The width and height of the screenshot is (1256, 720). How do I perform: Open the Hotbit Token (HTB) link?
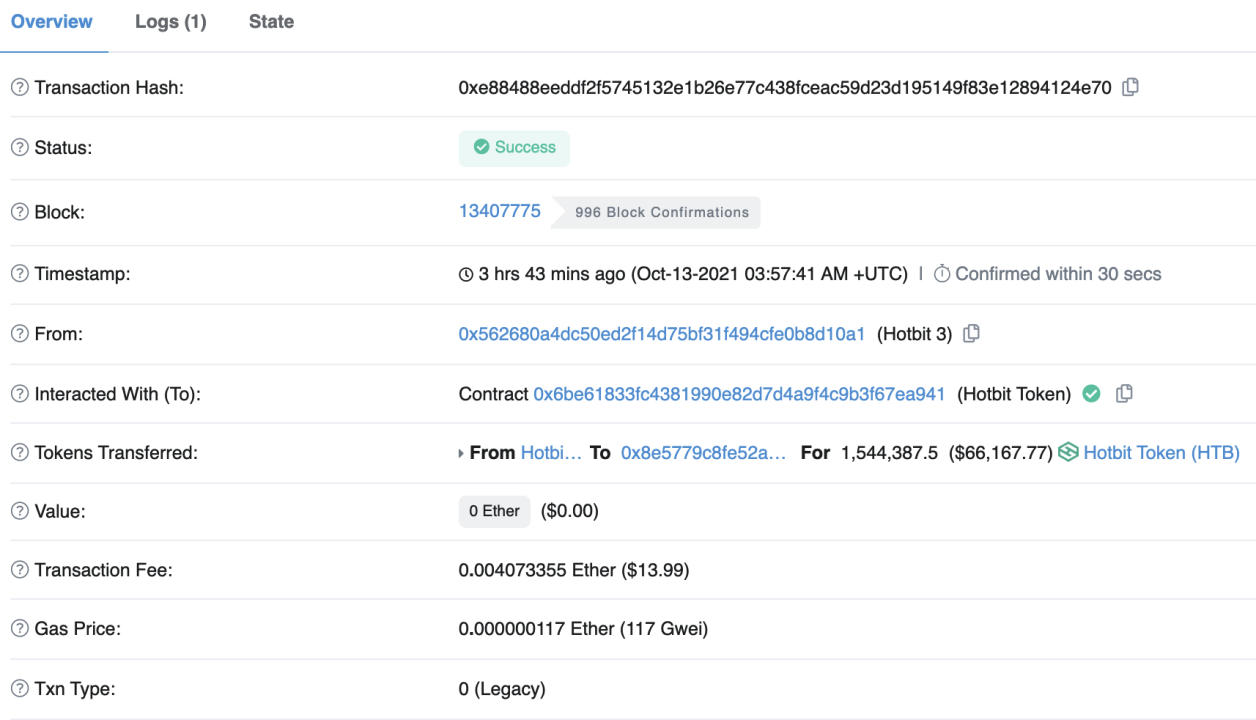(x=1161, y=453)
